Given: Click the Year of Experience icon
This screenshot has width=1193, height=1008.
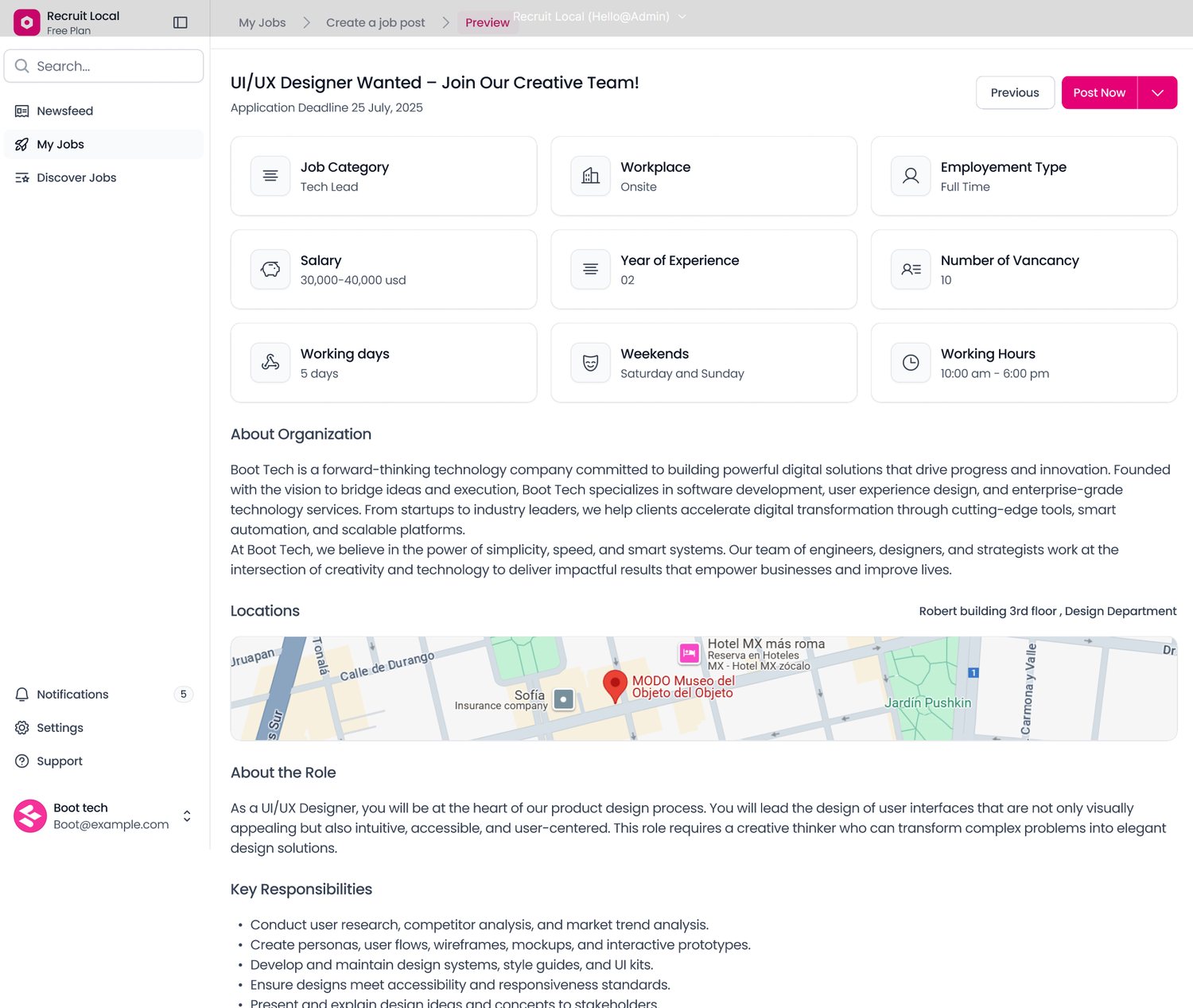Looking at the screenshot, I should tap(591, 269).
